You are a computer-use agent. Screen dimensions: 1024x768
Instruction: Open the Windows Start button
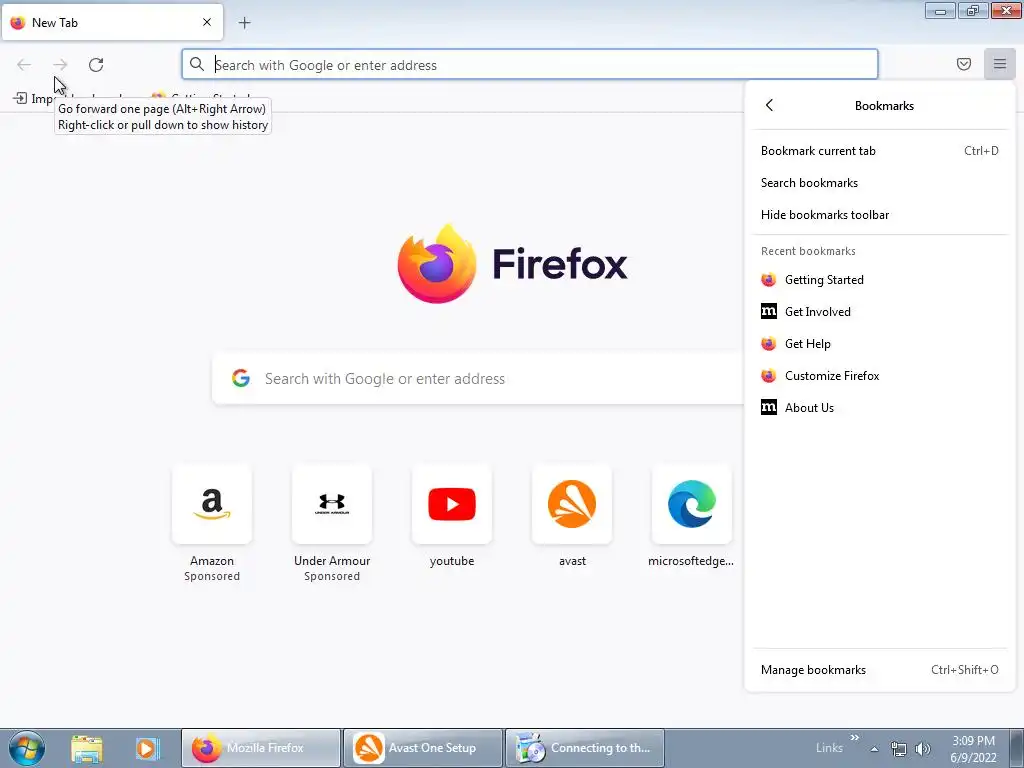(26, 748)
